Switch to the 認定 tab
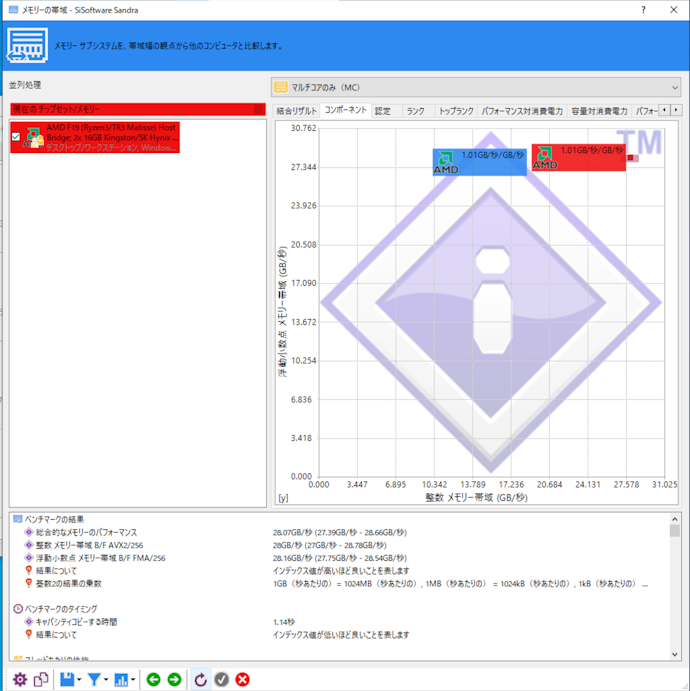The height and width of the screenshot is (691, 690). coord(383,111)
